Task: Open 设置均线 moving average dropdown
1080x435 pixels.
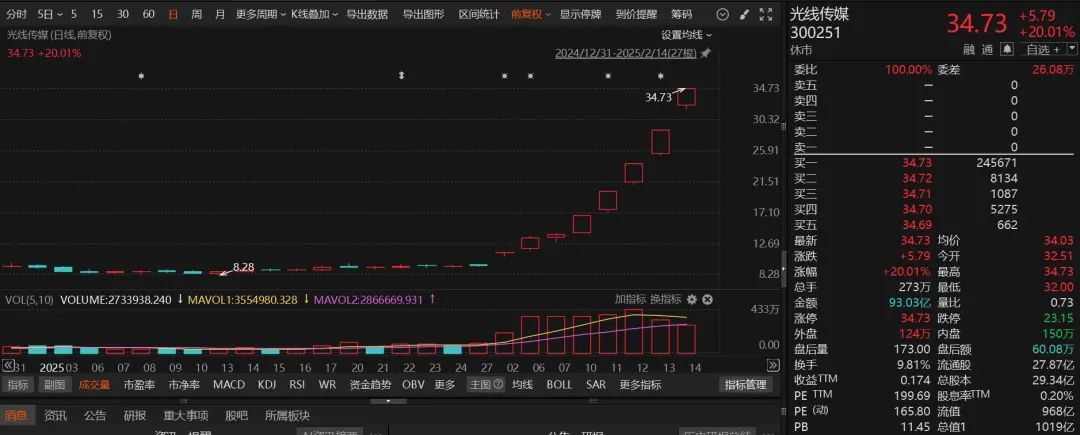Action: [687, 34]
